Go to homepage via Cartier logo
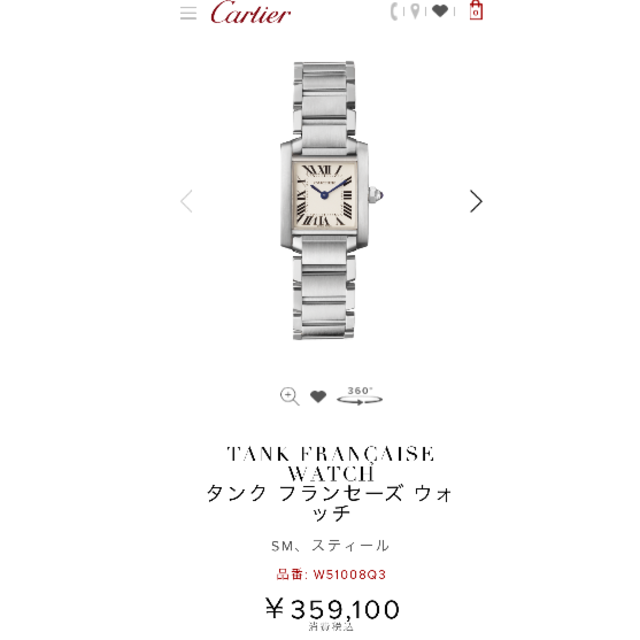The image size is (640, 640). (250, 12)
